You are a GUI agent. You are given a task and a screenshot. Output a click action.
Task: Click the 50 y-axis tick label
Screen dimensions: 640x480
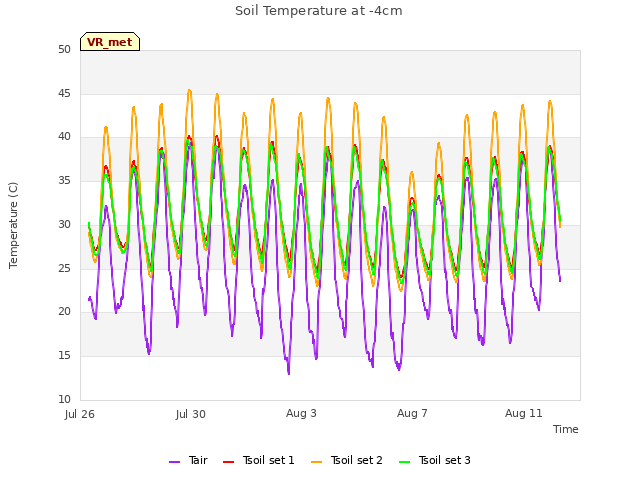point(64,50)
